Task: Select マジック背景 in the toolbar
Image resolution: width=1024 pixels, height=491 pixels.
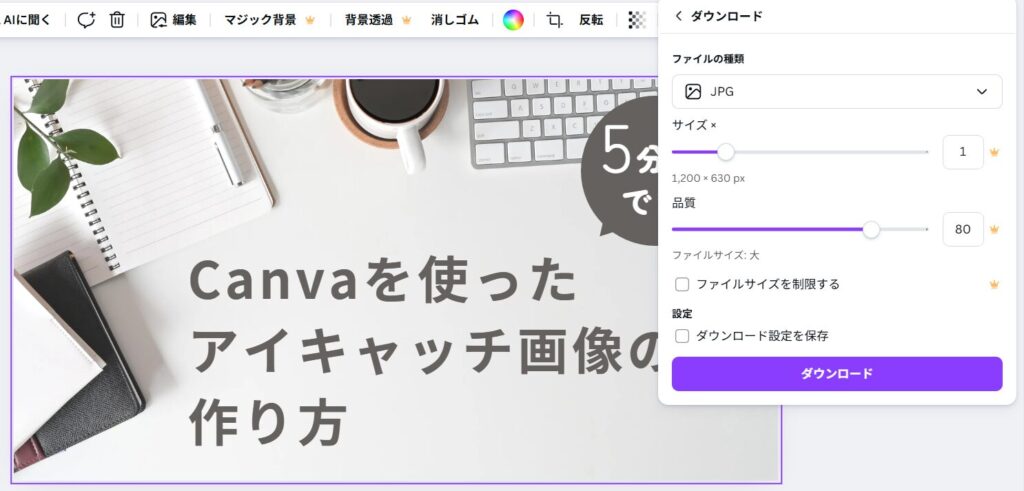Action: [x=269, y=20]
